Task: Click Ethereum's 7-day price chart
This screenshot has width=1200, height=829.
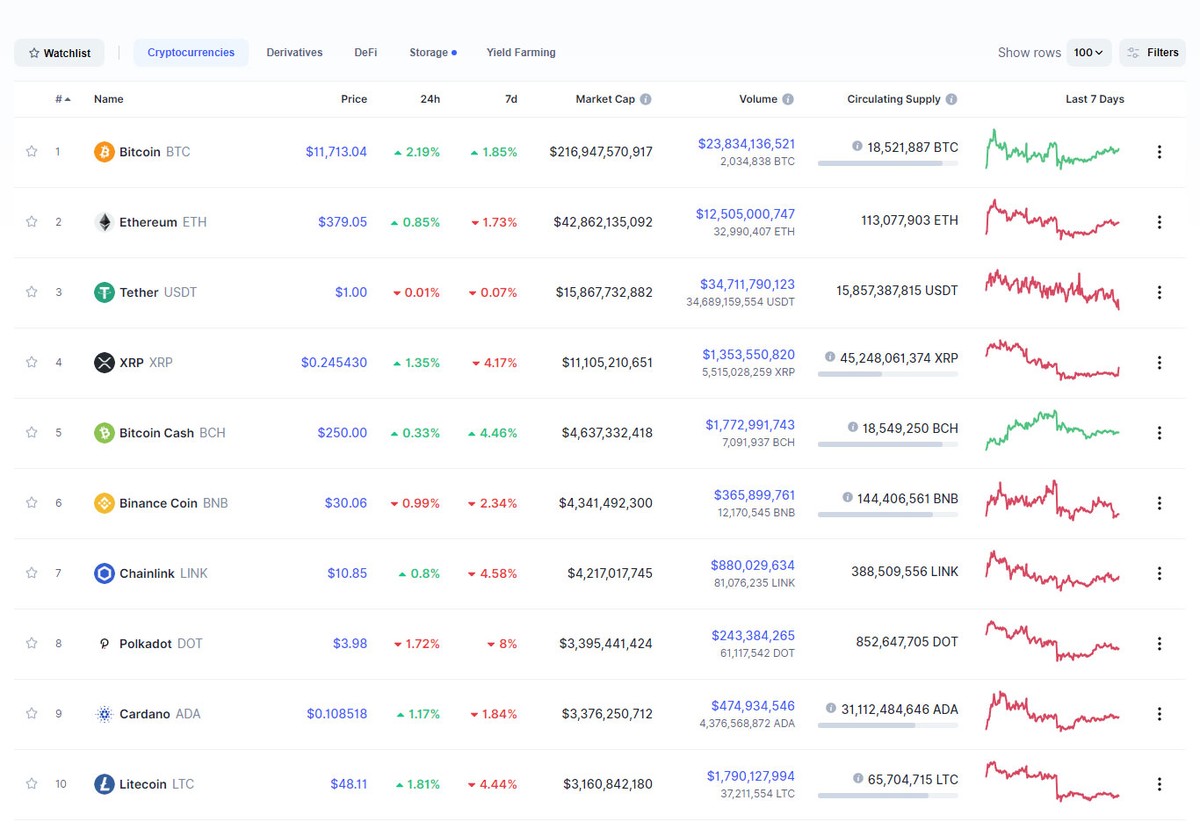Action: click(x=1052, y=222)
